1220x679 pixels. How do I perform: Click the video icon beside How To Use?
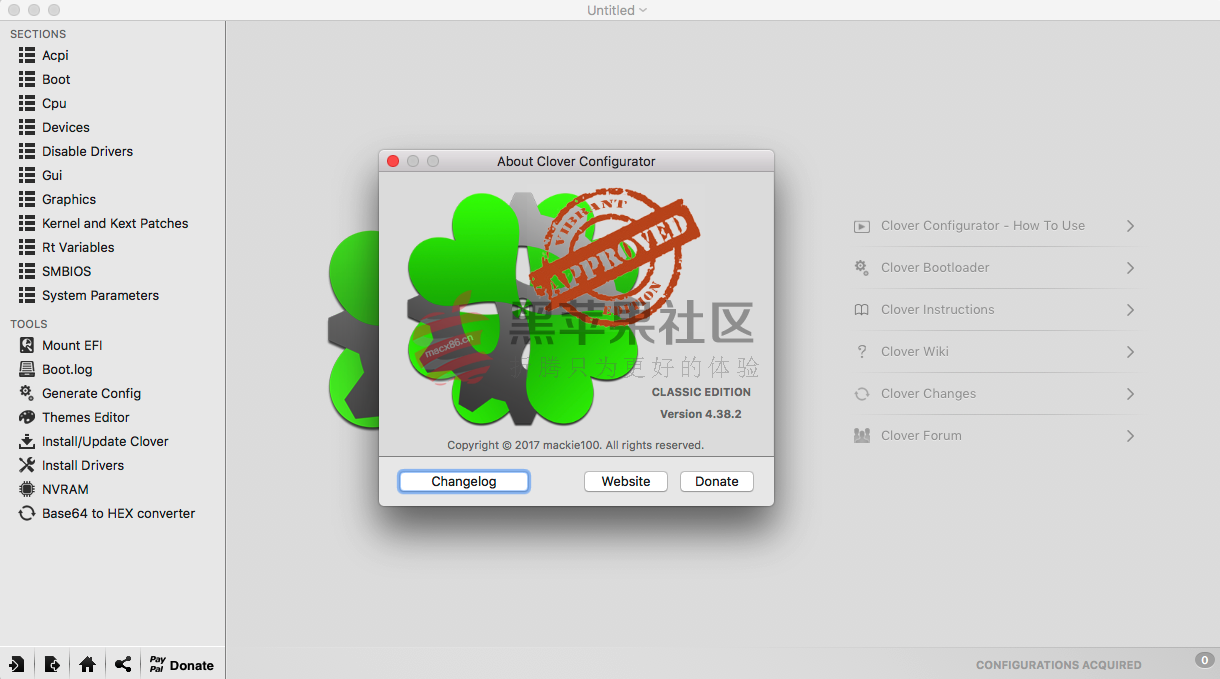(861, 226)
